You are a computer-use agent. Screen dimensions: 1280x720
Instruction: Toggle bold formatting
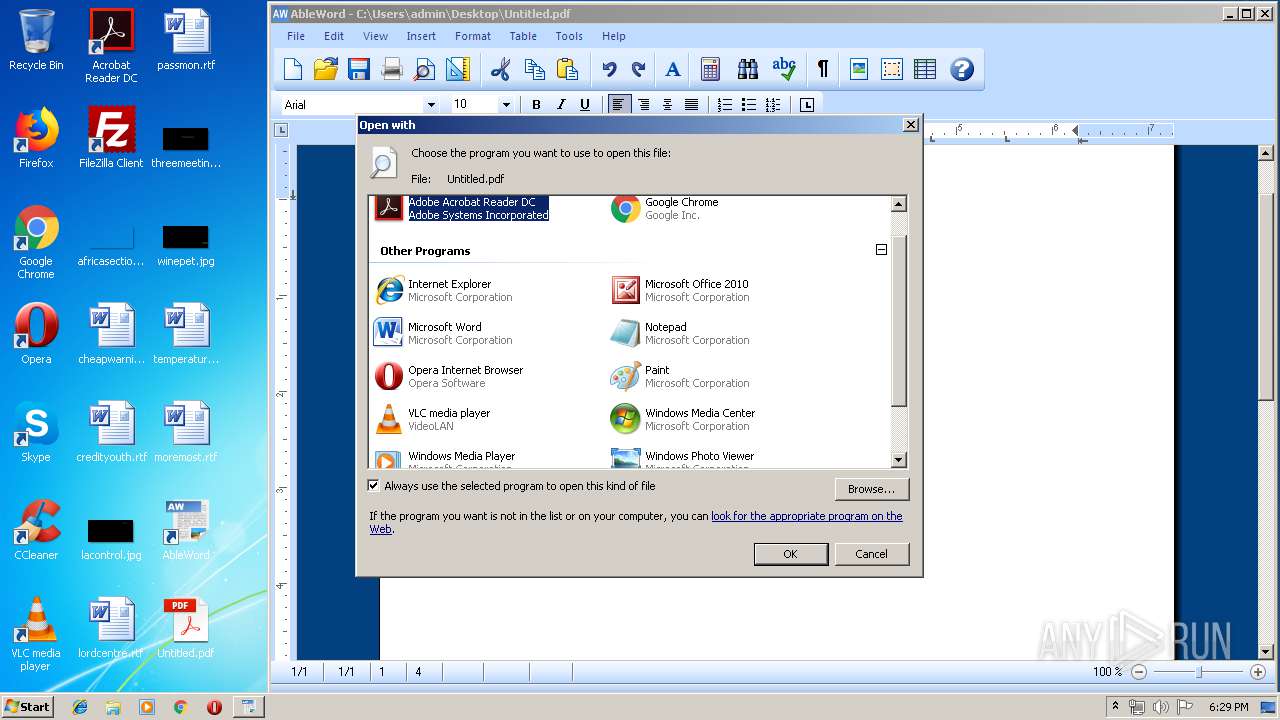tap(536, 105)
